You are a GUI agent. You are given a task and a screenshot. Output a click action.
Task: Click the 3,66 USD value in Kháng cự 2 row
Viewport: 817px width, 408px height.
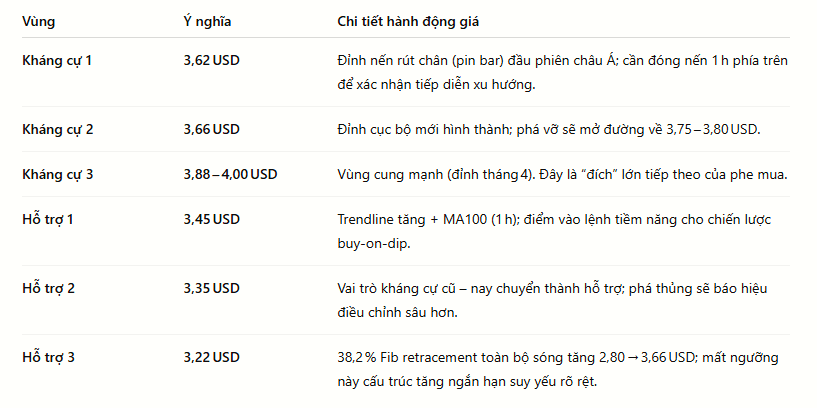click(212, 129)
